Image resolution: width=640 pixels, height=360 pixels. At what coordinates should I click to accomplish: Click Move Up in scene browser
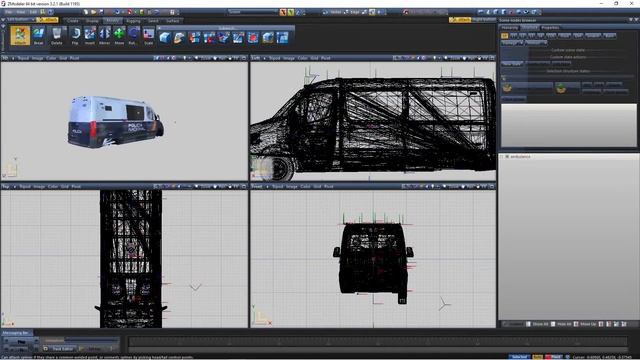(585, 324)
